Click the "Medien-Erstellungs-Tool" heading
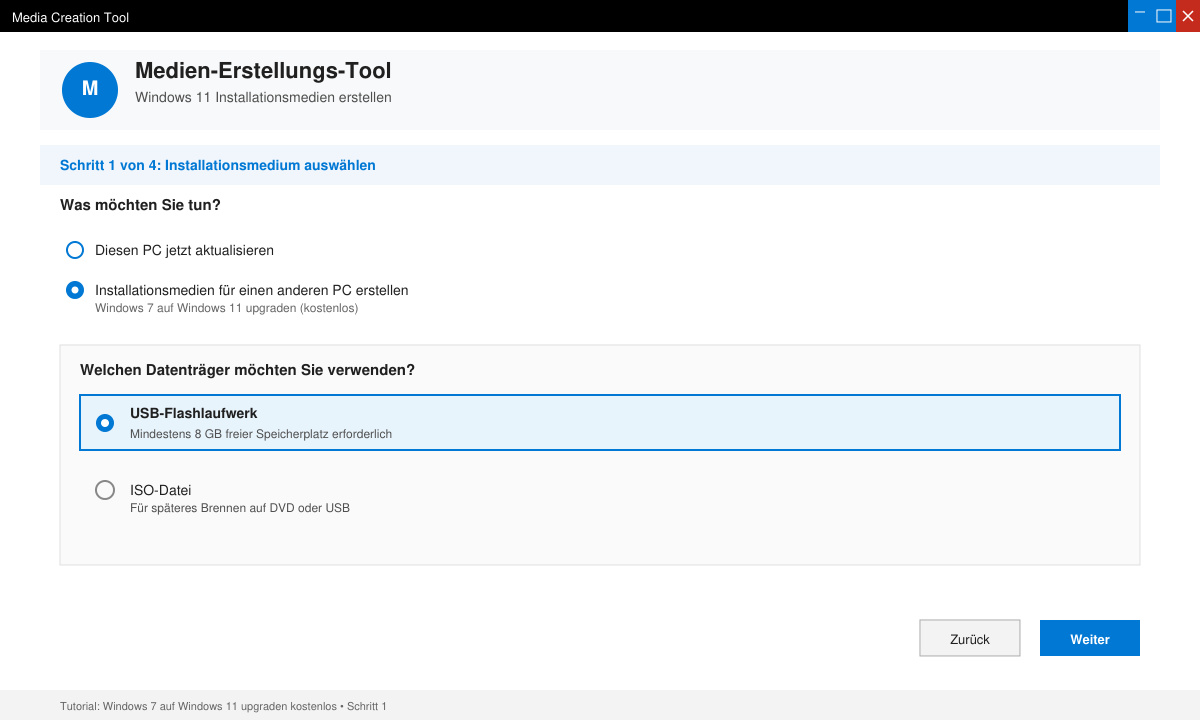 (263, 71)
